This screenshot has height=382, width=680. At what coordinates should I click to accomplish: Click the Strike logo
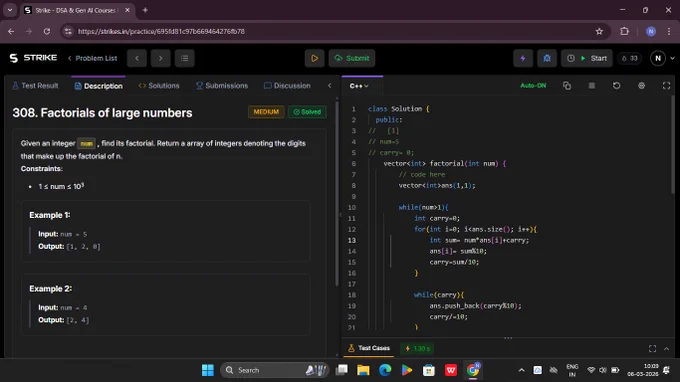tap(33, 58)
